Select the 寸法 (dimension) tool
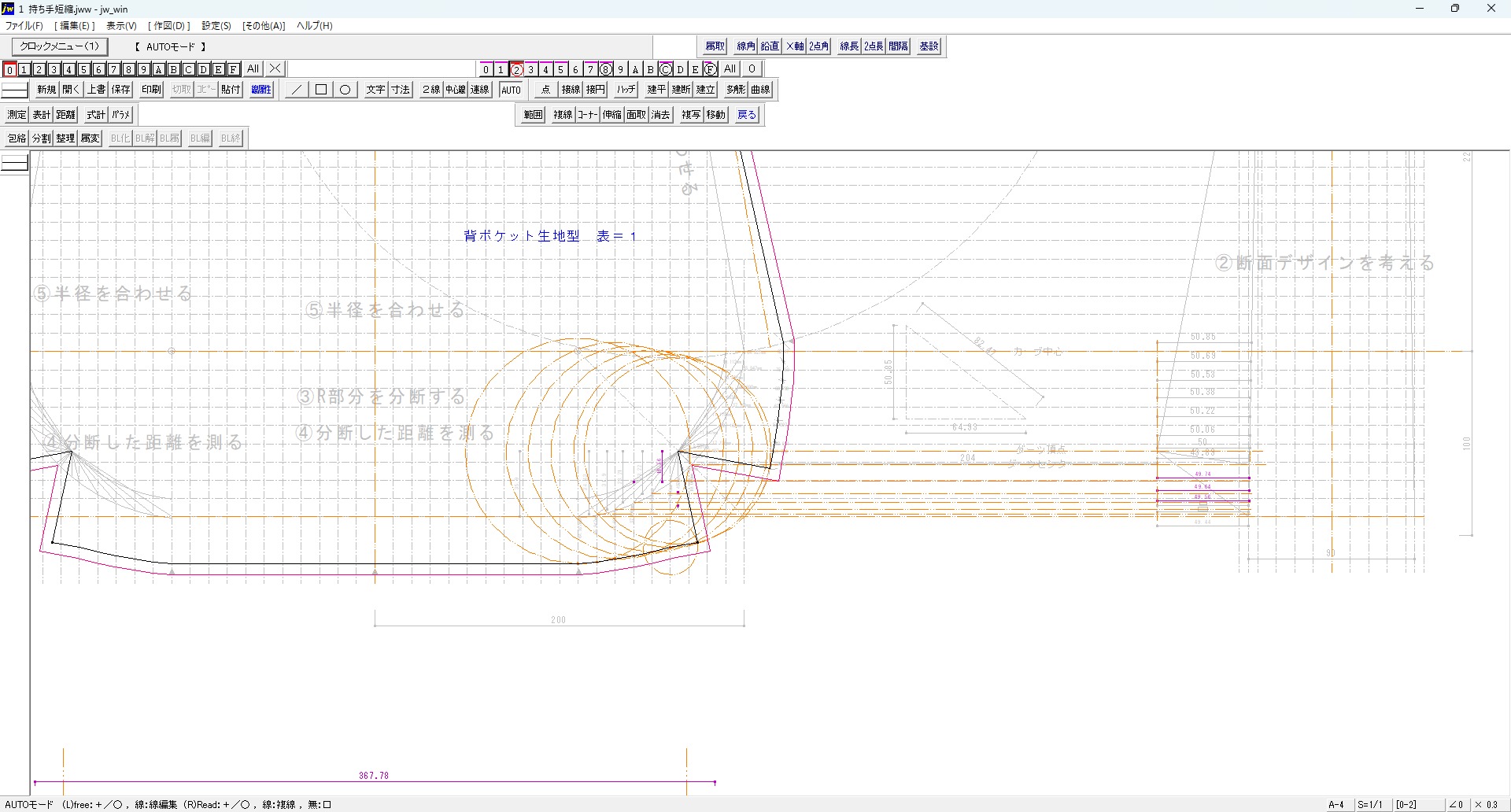 [401, 90]
